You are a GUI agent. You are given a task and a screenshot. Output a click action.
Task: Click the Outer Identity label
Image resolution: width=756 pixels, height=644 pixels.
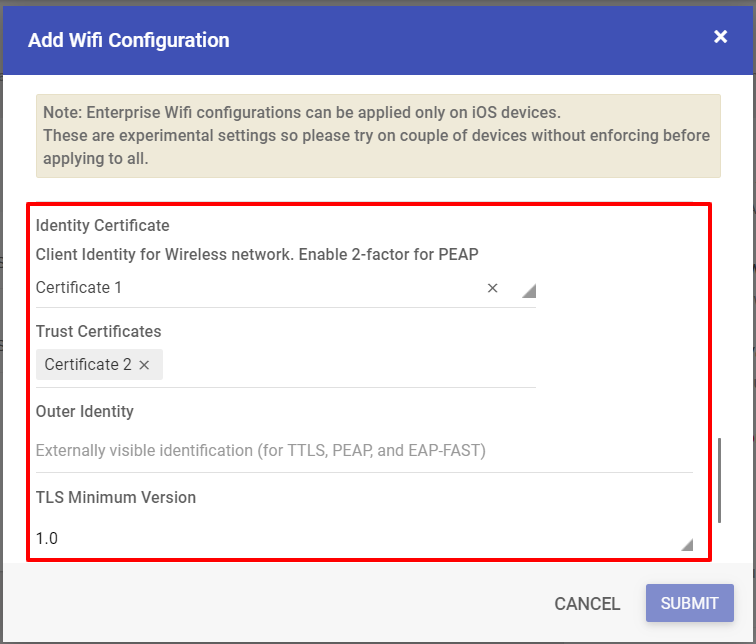coord(85,411)
